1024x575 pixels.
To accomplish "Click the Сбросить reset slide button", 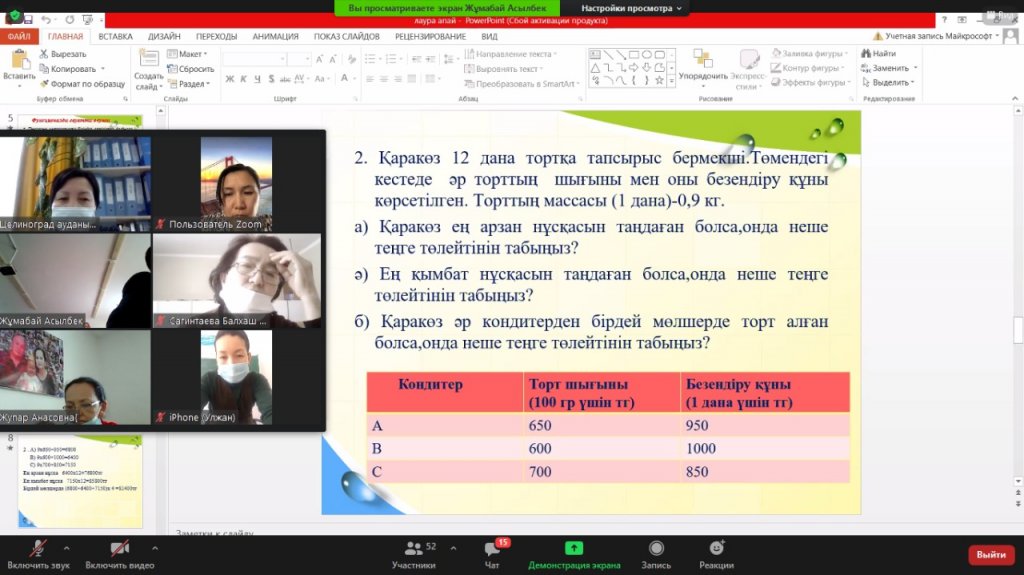I will (191, 69).
